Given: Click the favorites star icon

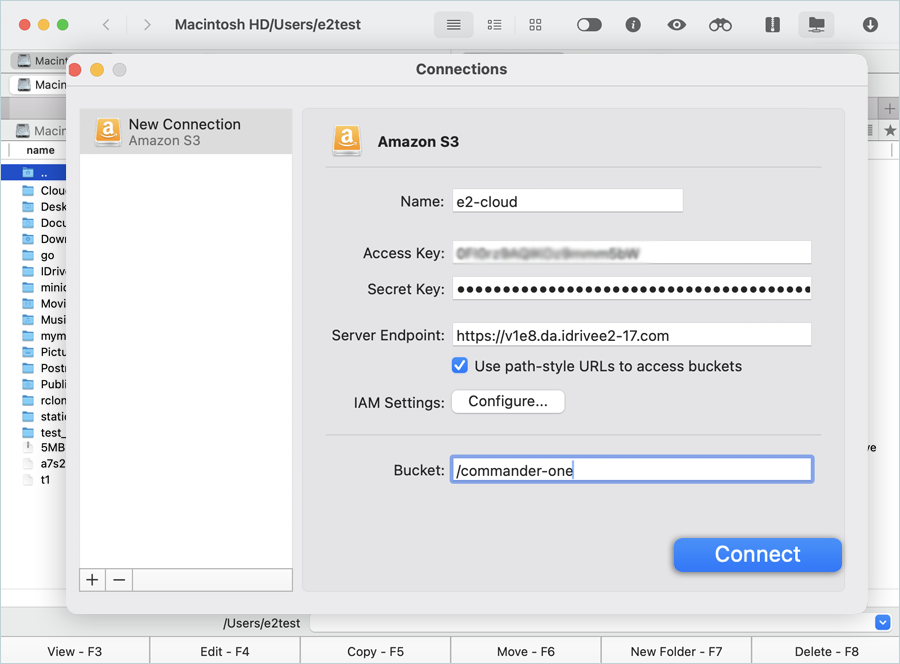Looking at the screenshot, I should 890,130.
